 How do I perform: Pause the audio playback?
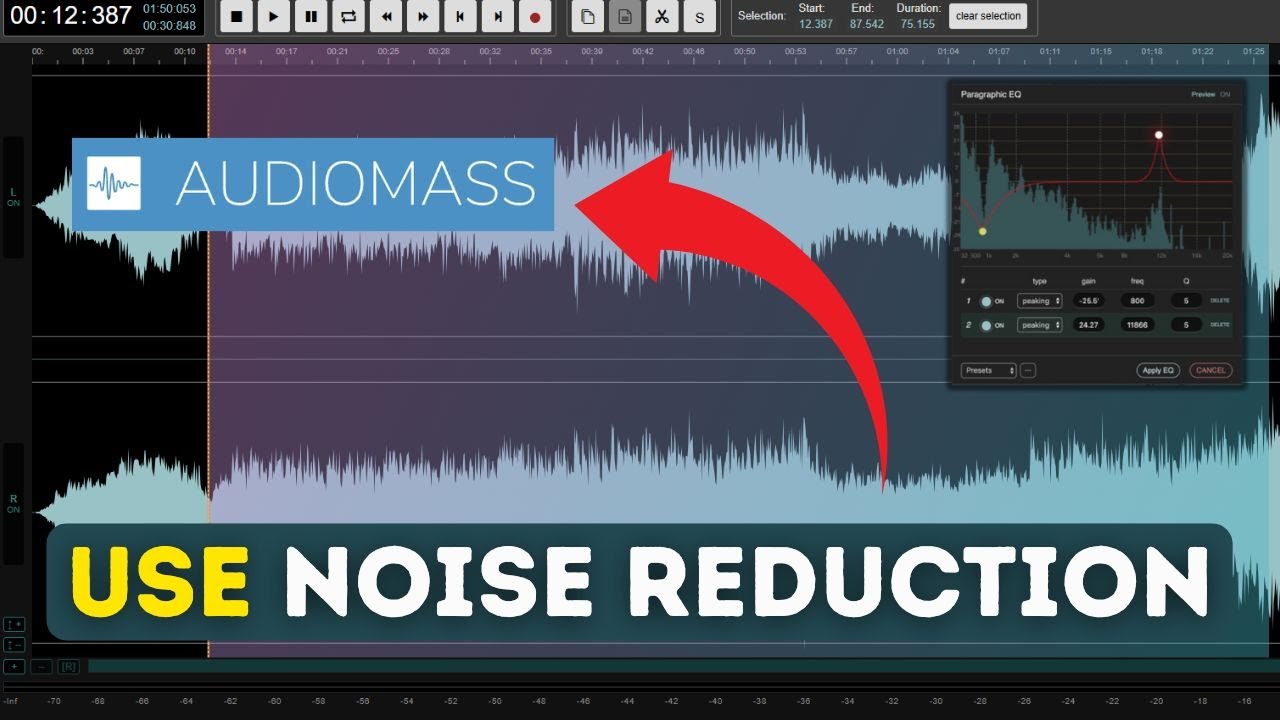tap(311, 16)
